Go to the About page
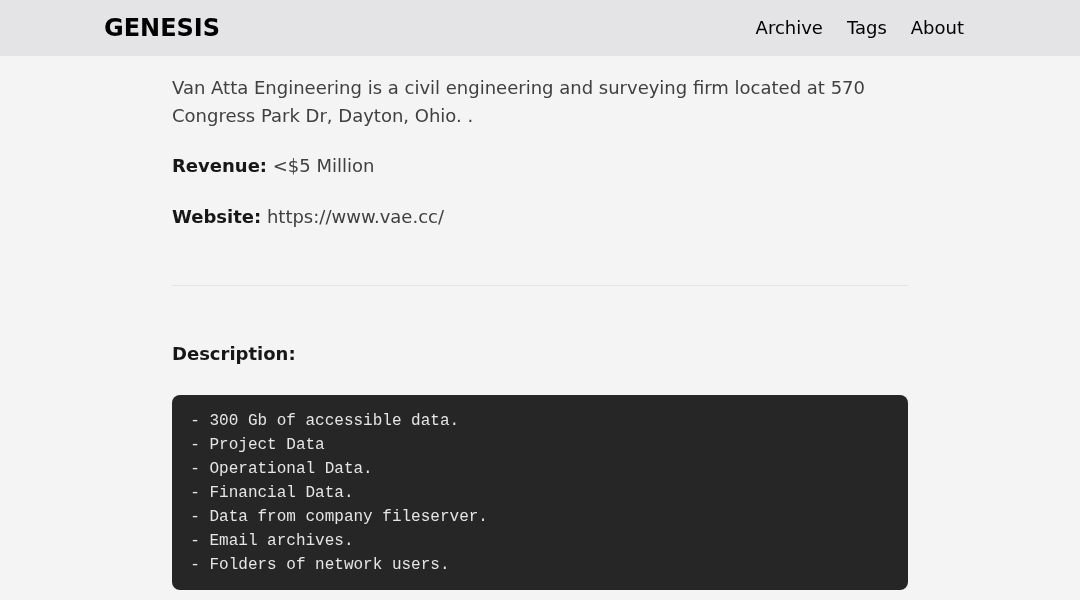 [x=937, y=28]
